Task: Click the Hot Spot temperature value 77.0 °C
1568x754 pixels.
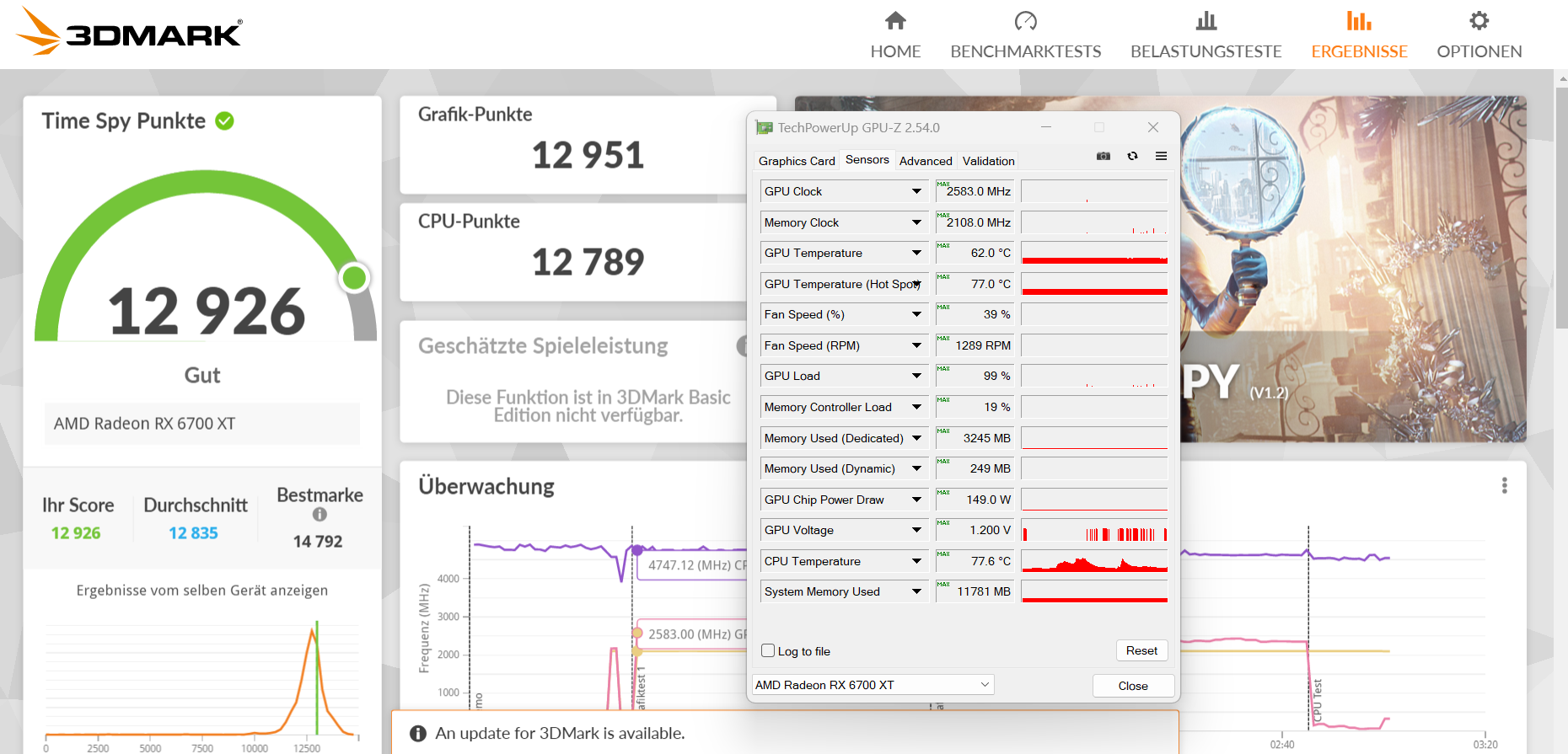Action: 991,284
